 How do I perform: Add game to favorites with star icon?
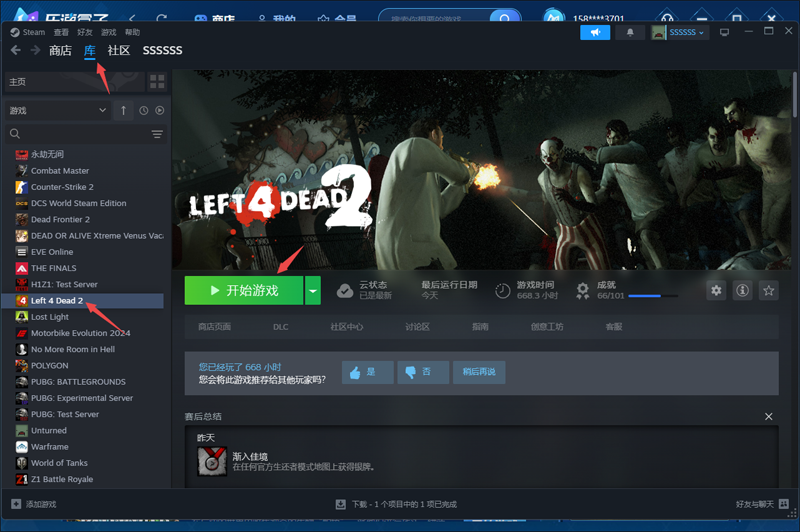[768, 290]
